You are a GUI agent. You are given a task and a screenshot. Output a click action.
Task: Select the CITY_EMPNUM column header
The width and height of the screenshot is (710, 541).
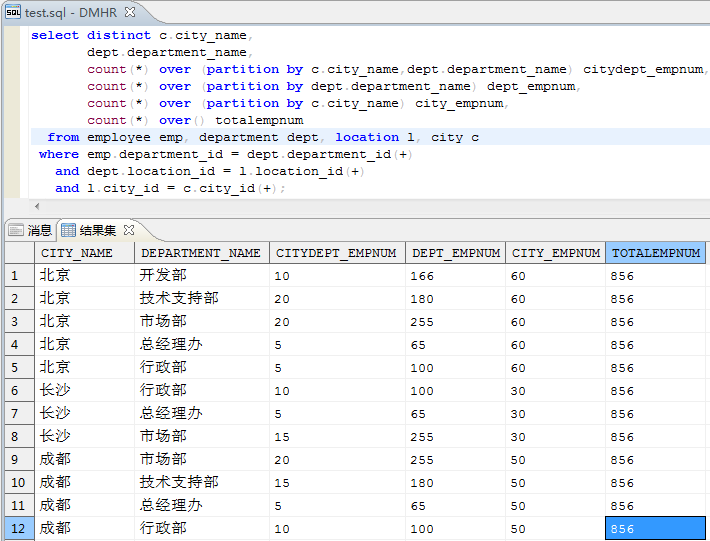(x=555, y=253)
